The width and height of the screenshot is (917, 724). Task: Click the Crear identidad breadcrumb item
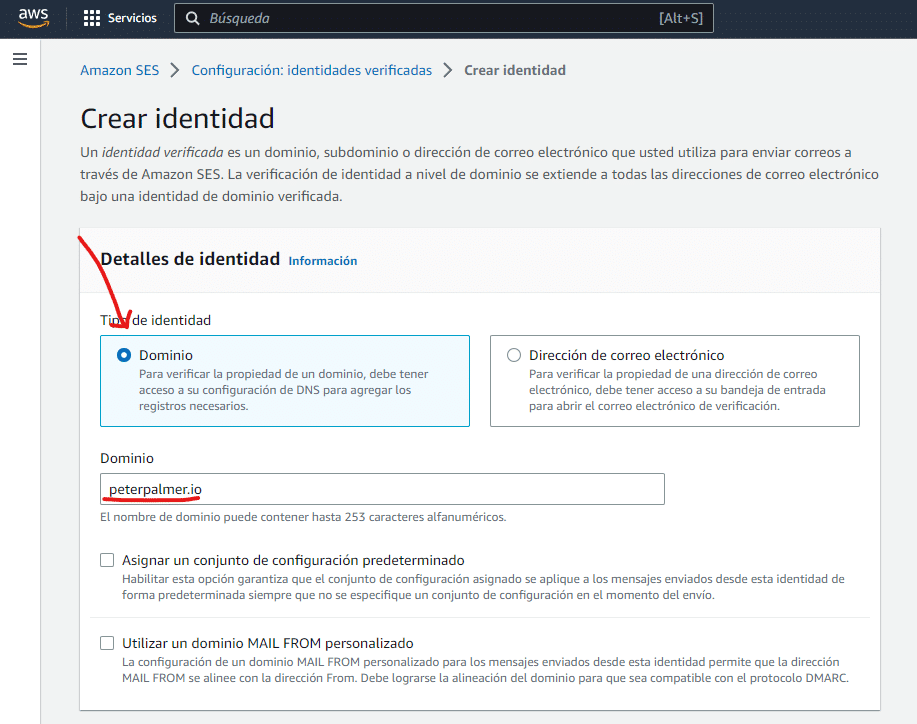tap(515, 70)
